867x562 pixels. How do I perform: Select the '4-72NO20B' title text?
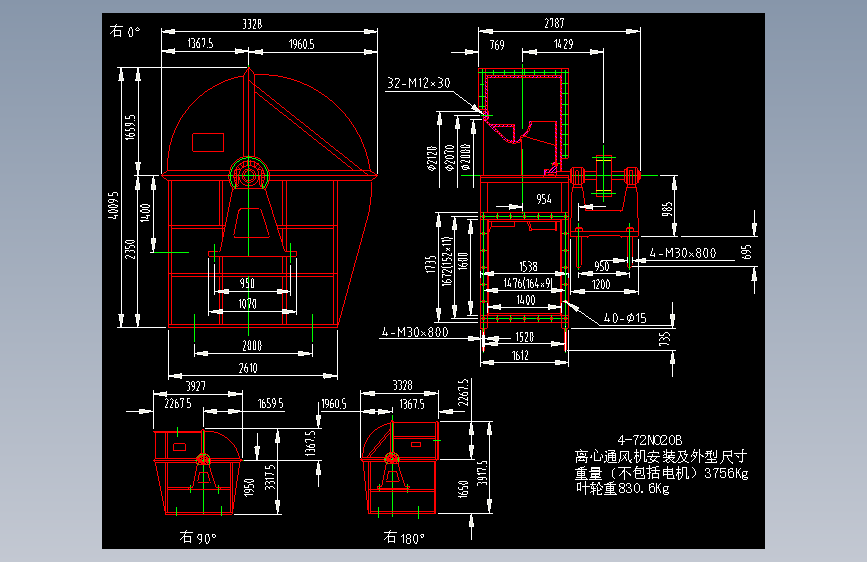[x=650, y=440]
